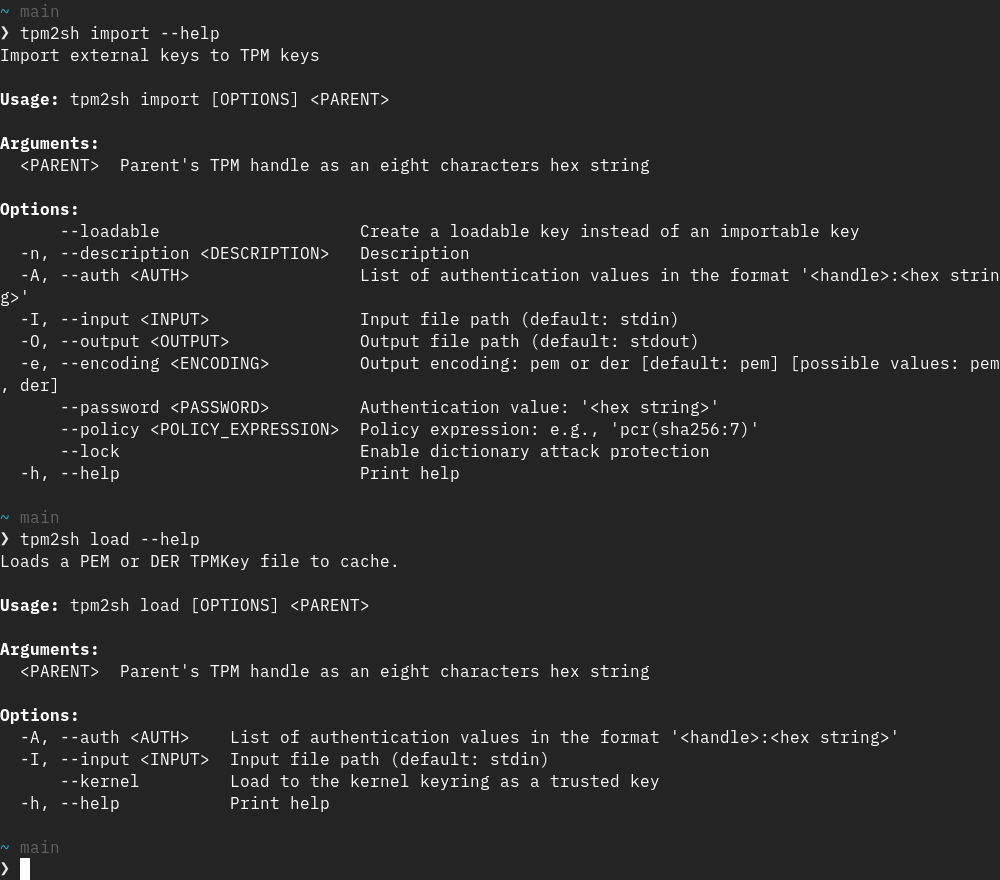Click the 'Usage: tpm2sh load [OPTIONS]' line

coord(184,605)
